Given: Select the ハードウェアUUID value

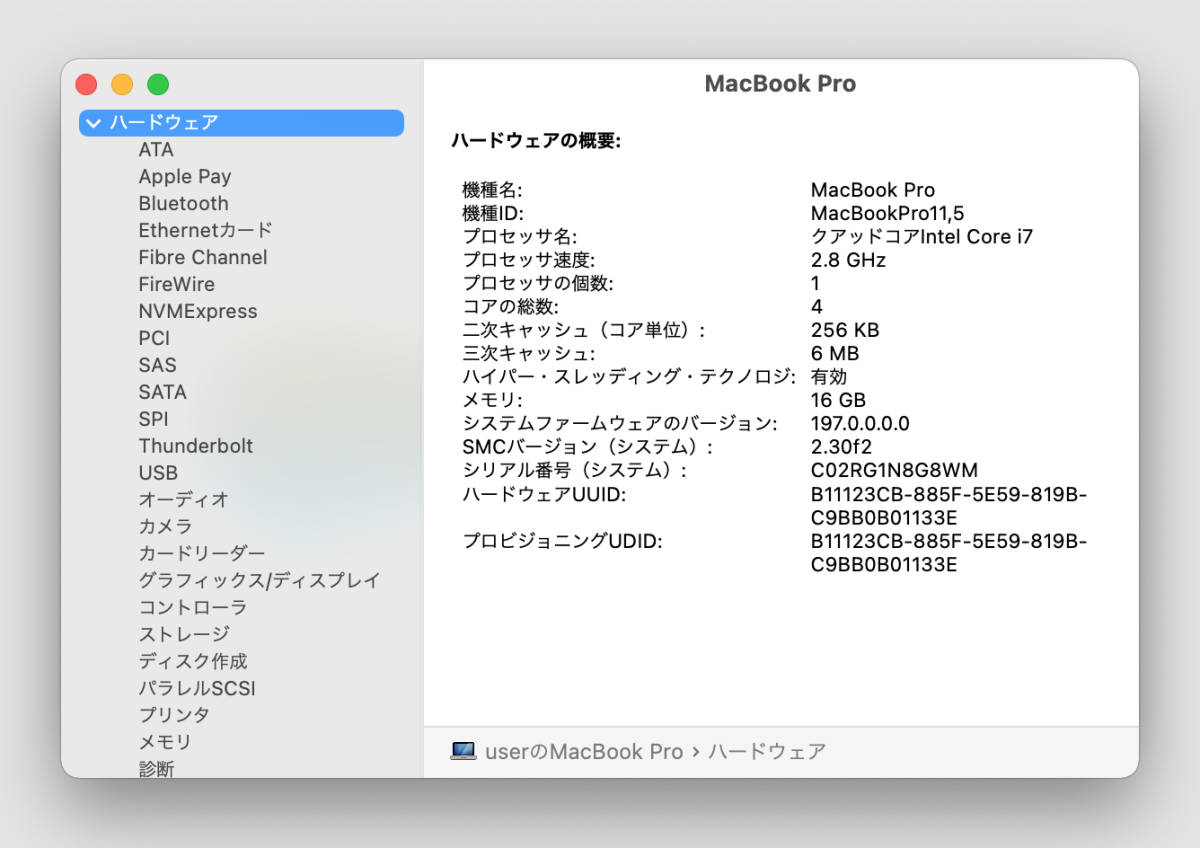Looking at the screenshot, I should tap(949, 506).
